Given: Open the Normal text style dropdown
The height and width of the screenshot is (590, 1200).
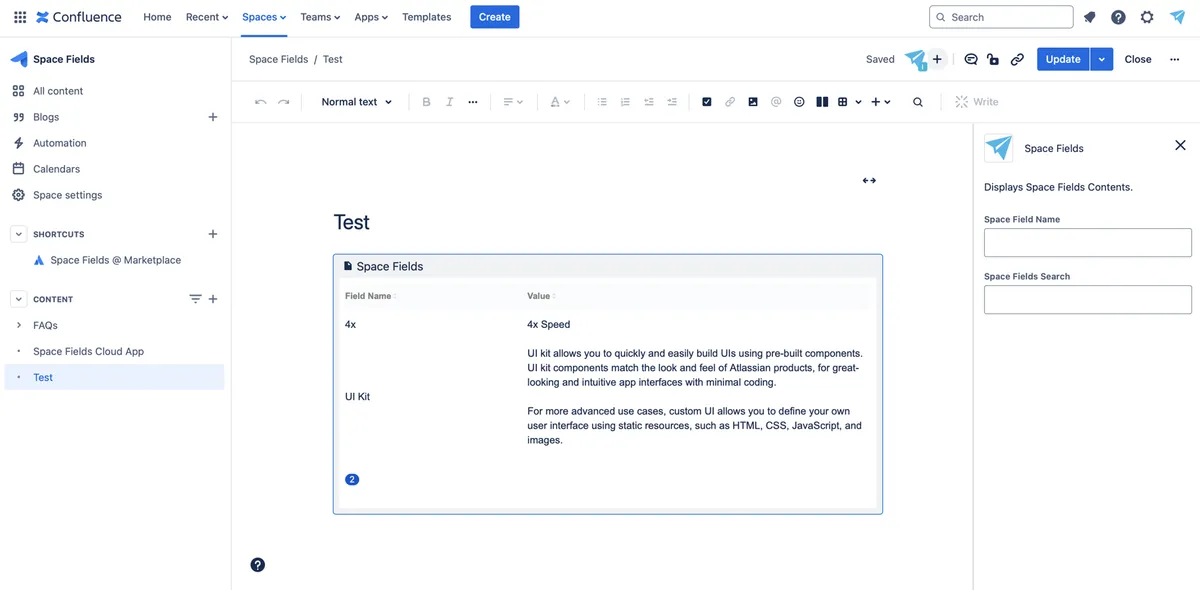Looking at the screenshot, I should (x=357, y=102).
